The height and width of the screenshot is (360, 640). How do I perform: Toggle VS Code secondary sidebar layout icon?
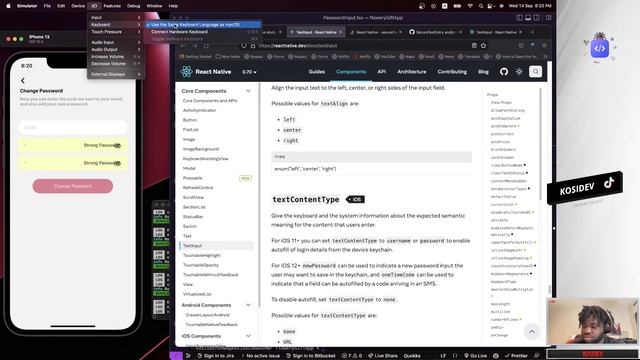(x=537, y=18)
